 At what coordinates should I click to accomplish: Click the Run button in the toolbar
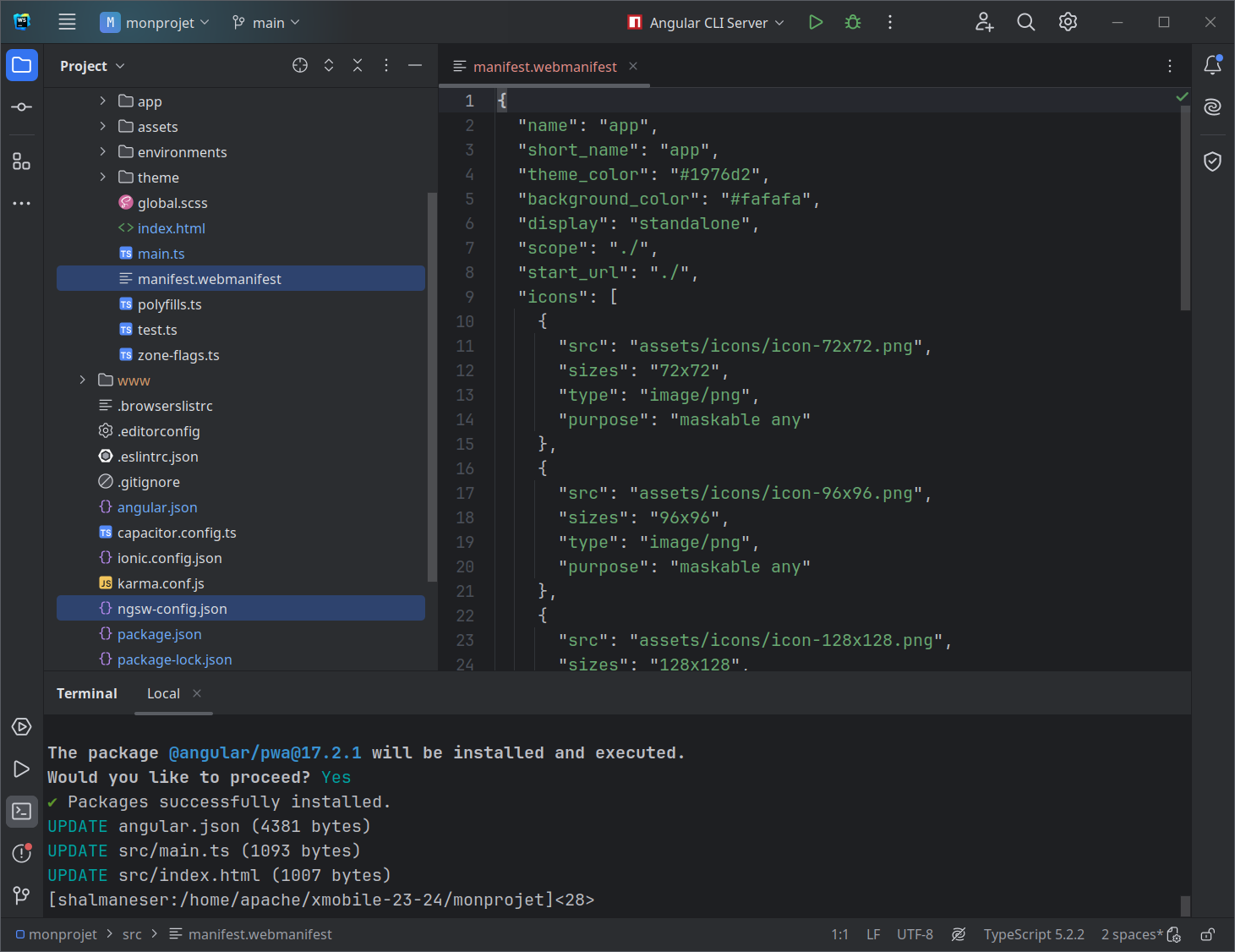(815, 23)
